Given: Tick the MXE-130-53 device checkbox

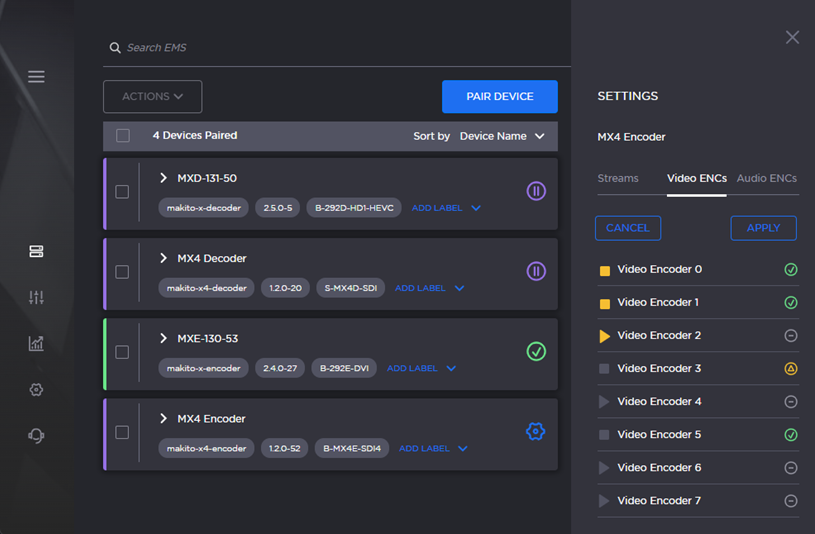Looking at the screenshot, I should pyautogui.click(x=122, y=352).
